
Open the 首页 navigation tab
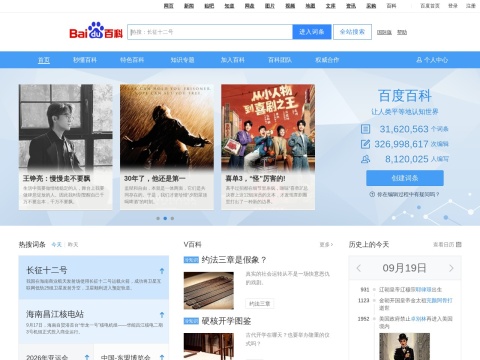tap(44, 60)
